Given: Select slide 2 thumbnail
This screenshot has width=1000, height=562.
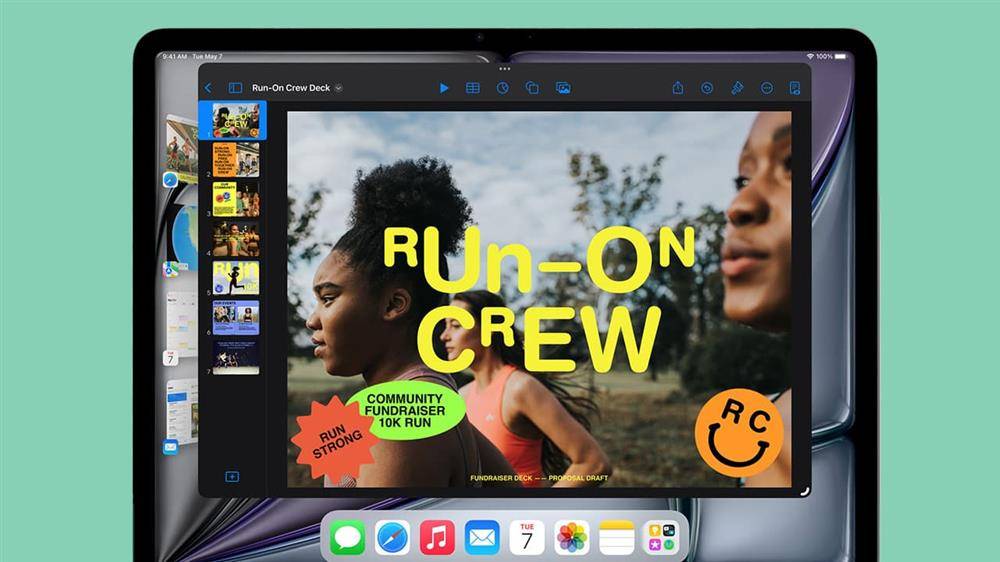Looking at the screenshot, I should click(x=236, y=159).
